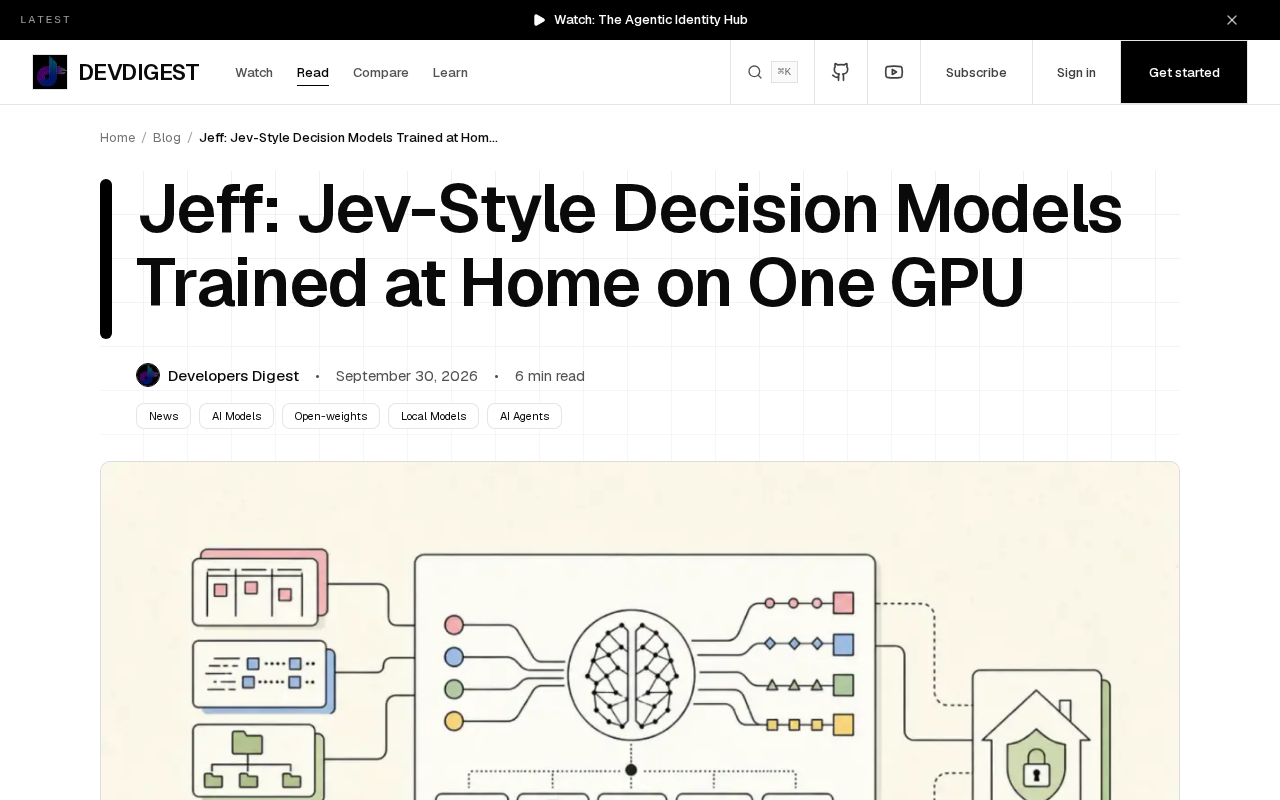This screenshot has height=800, width=1280.
Task: Dismiss the Latest announcement banner
Action: [1232, 20]
